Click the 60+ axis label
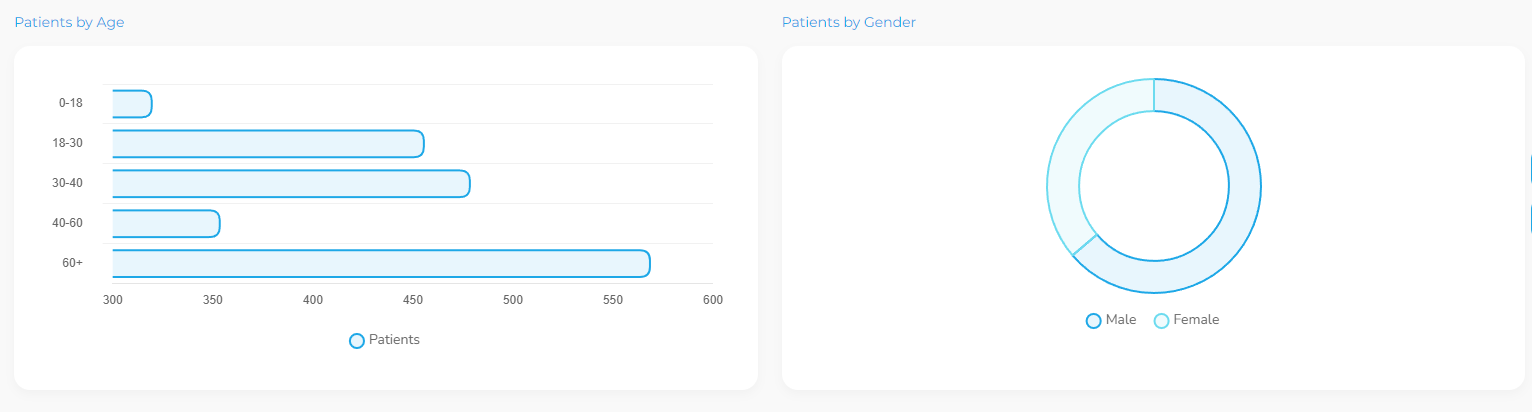The width and height of the screenshot is (1532, 412). click(73, 263)
